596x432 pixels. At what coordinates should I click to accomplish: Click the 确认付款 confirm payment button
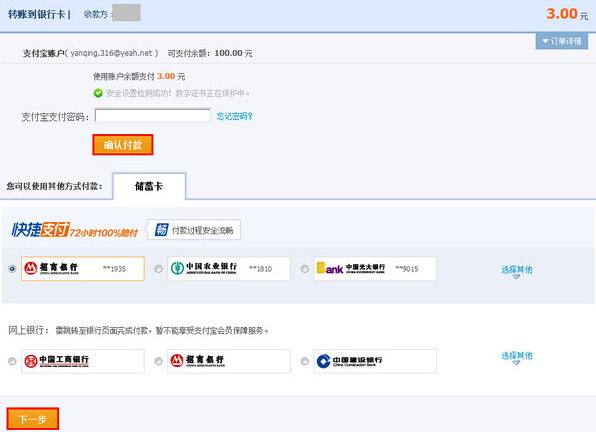[123, 145]
